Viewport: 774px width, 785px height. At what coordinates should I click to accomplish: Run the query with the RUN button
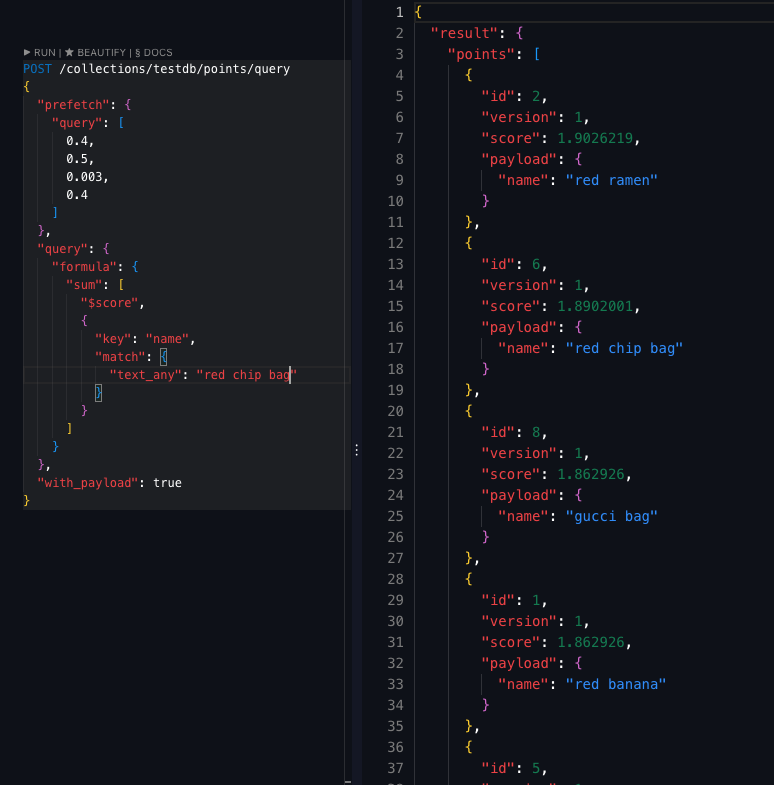tap(40, 52)
